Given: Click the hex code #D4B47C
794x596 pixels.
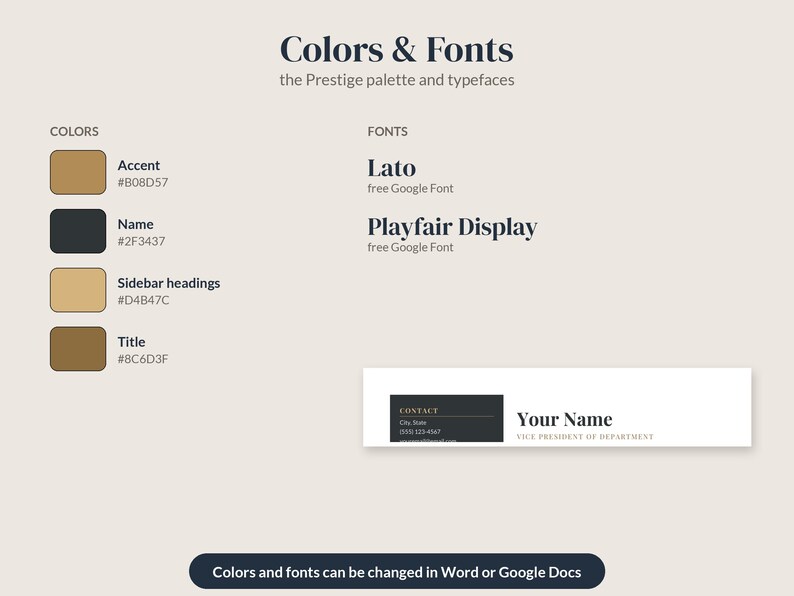Looking at the screenshot, I should click(x=143, y=300).
